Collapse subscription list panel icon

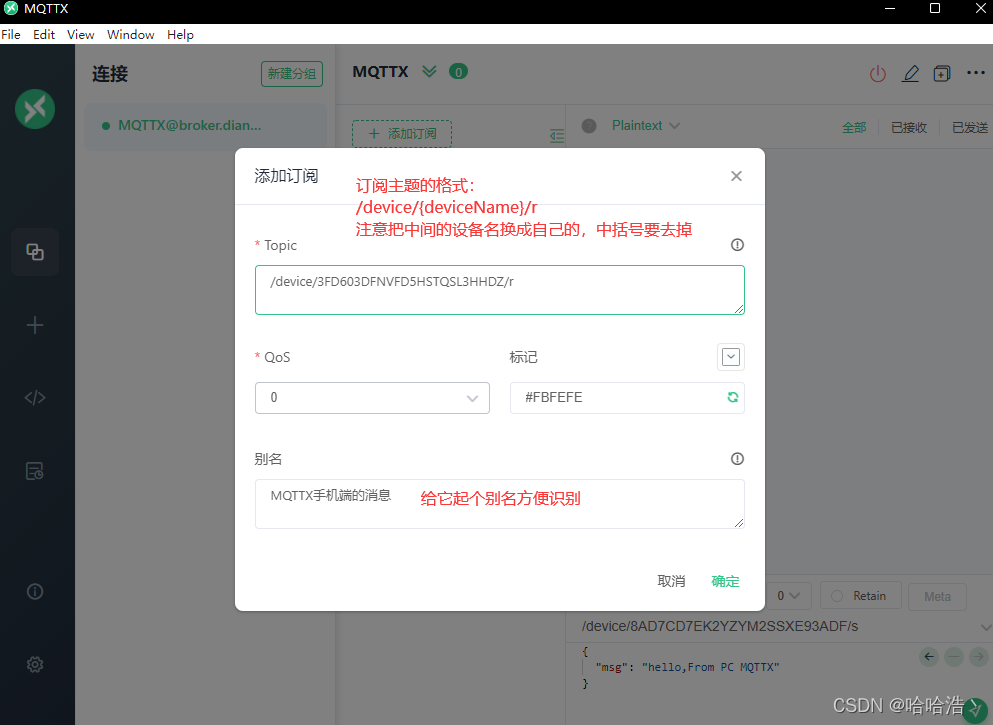tap(557, 136)
